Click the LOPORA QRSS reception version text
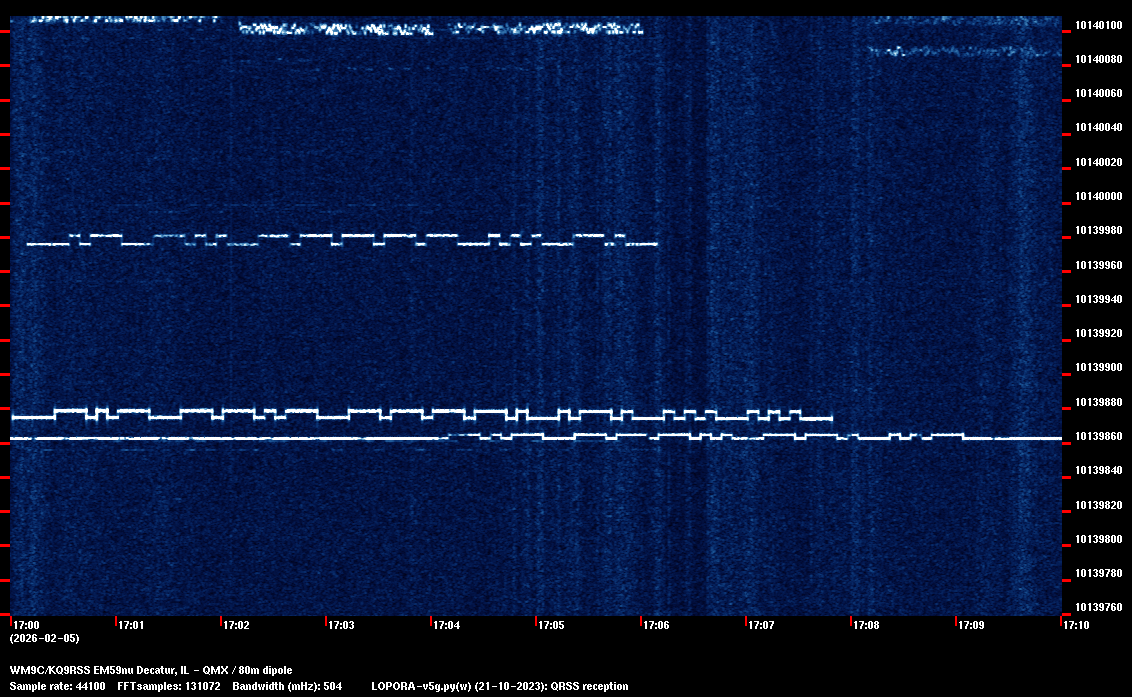This screenshot has height=697, width=1132. click(499, 687)
